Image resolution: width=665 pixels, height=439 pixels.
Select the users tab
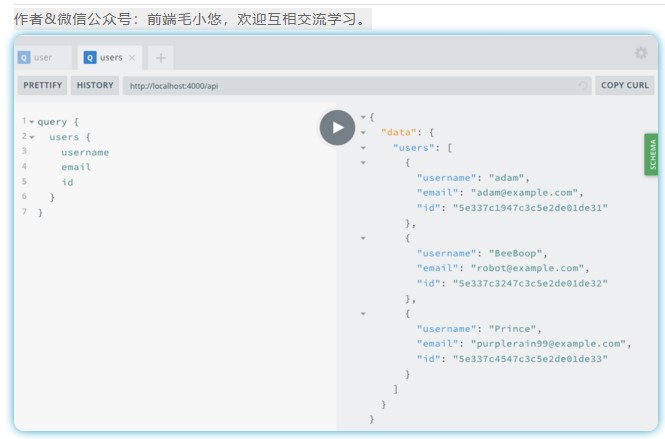[x=110, y=58]
